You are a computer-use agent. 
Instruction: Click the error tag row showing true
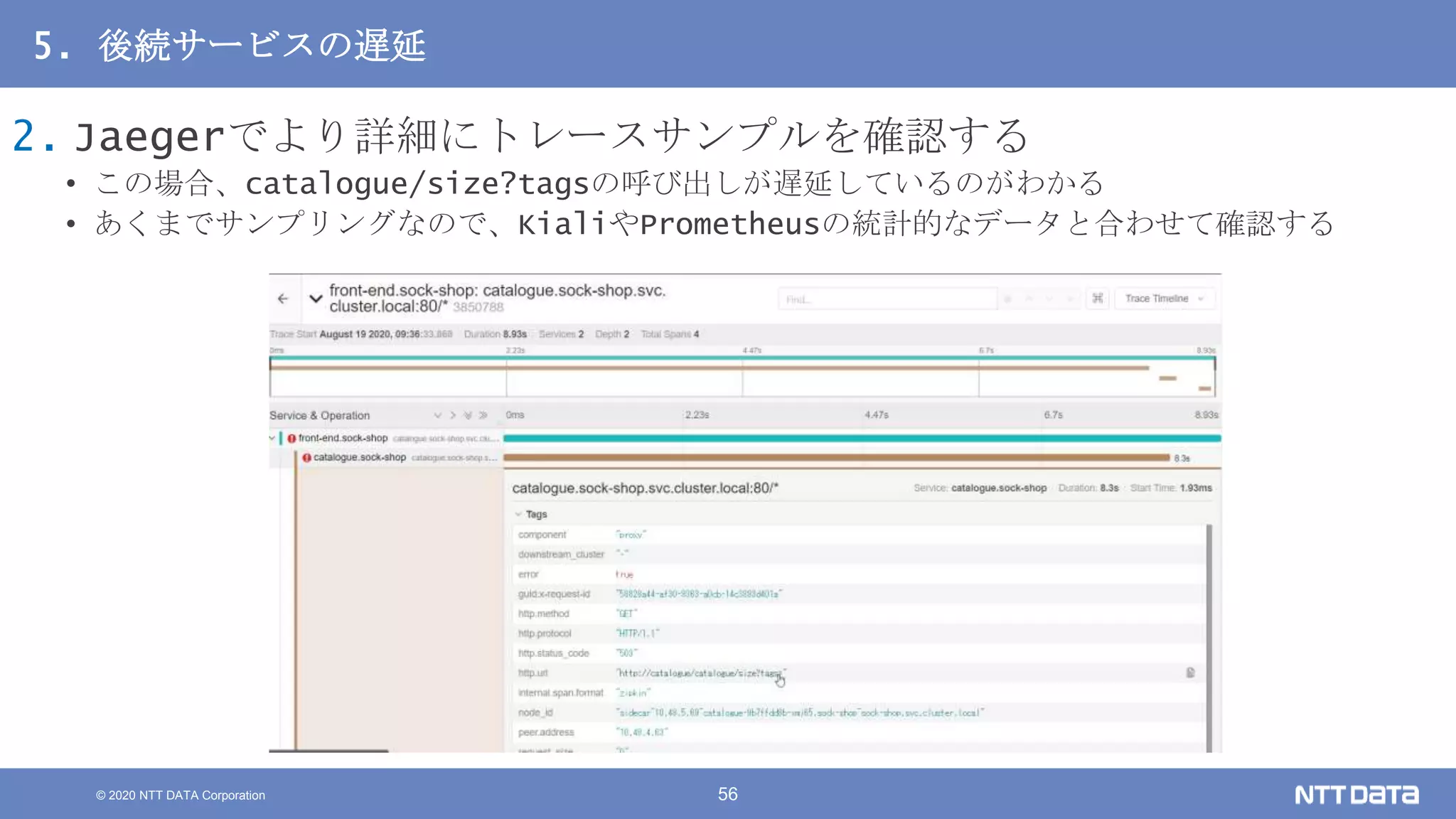click(859, 574)
